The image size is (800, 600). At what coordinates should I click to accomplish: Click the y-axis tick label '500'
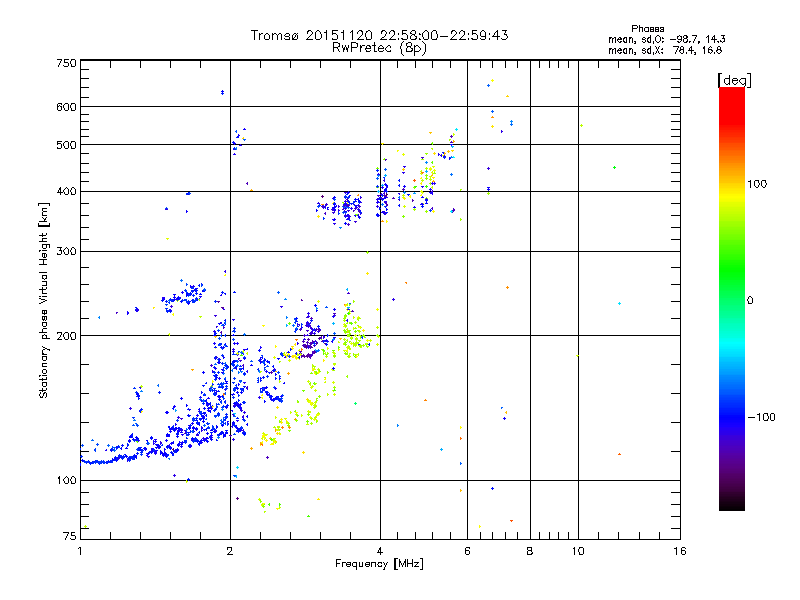point(66,145)
